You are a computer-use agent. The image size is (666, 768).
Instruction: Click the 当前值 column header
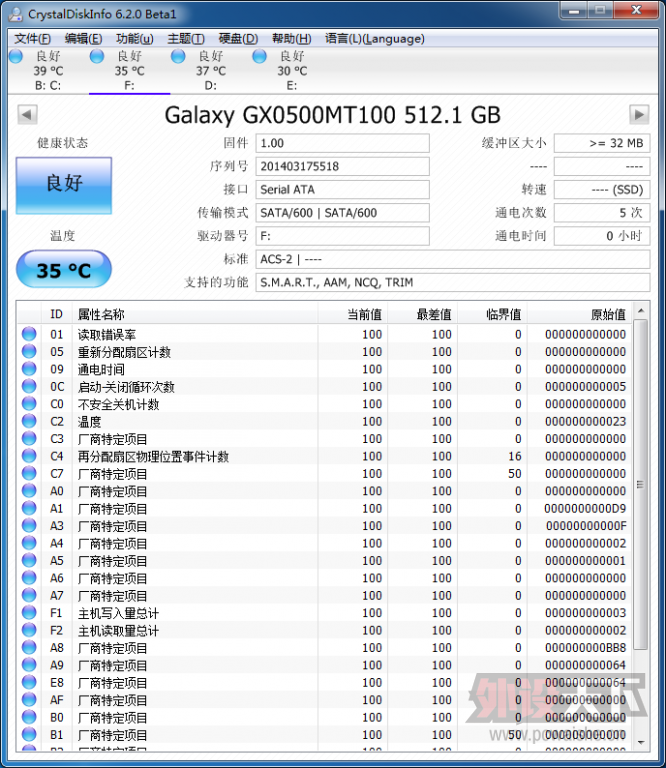(x=353, y=314)
